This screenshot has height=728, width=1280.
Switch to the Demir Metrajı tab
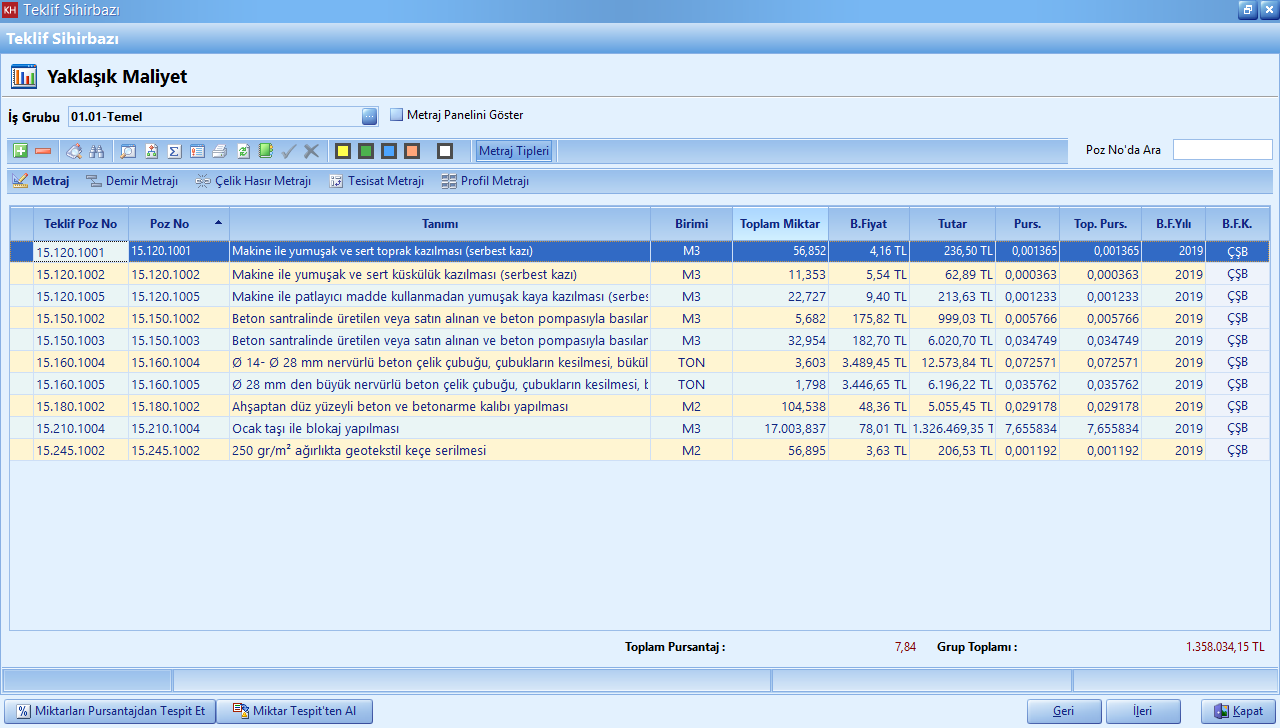click(132, 181)
